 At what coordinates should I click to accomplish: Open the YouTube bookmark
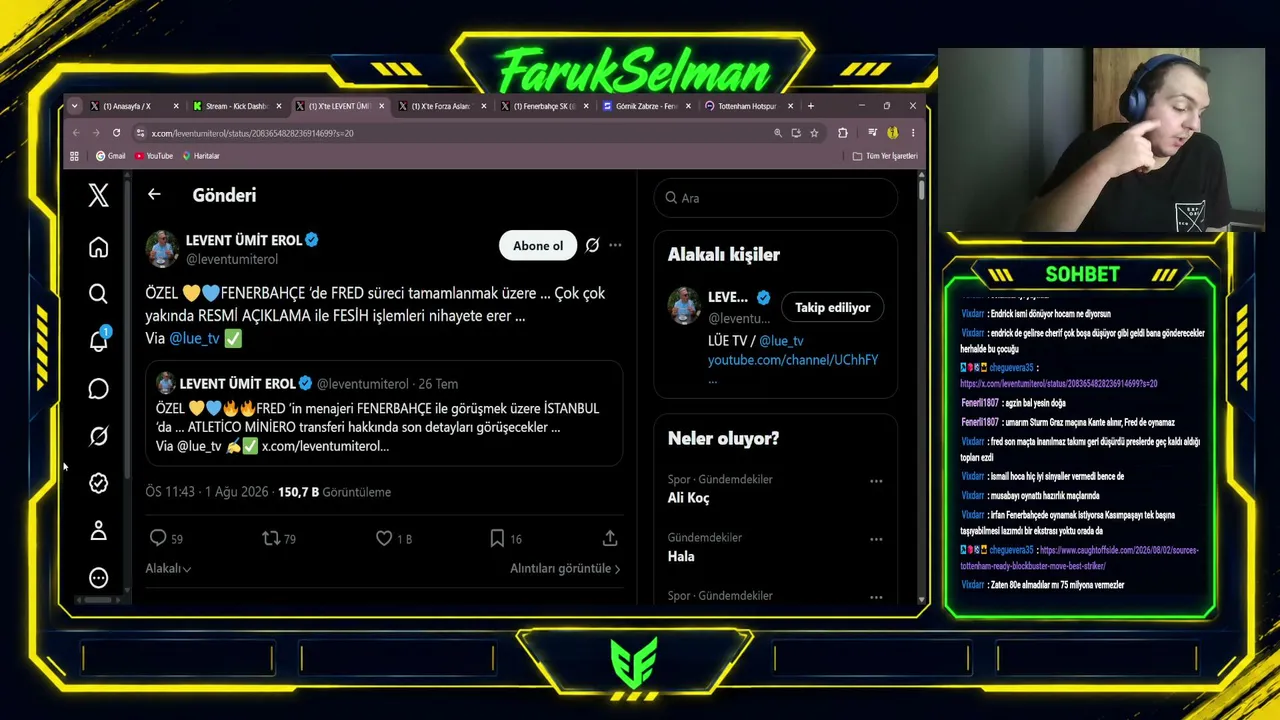(154, 156)
